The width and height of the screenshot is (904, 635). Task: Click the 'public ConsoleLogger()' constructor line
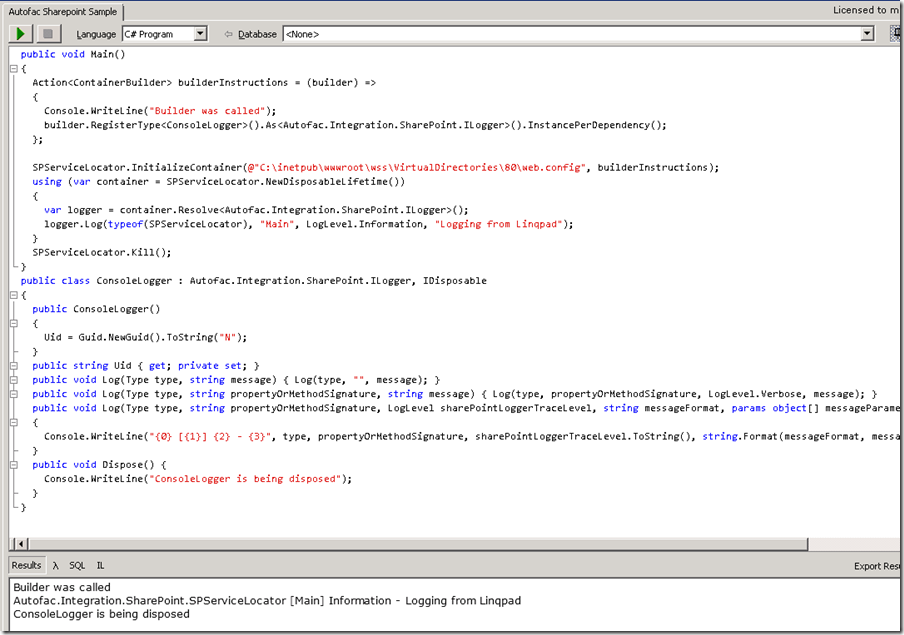coord(96,309)
